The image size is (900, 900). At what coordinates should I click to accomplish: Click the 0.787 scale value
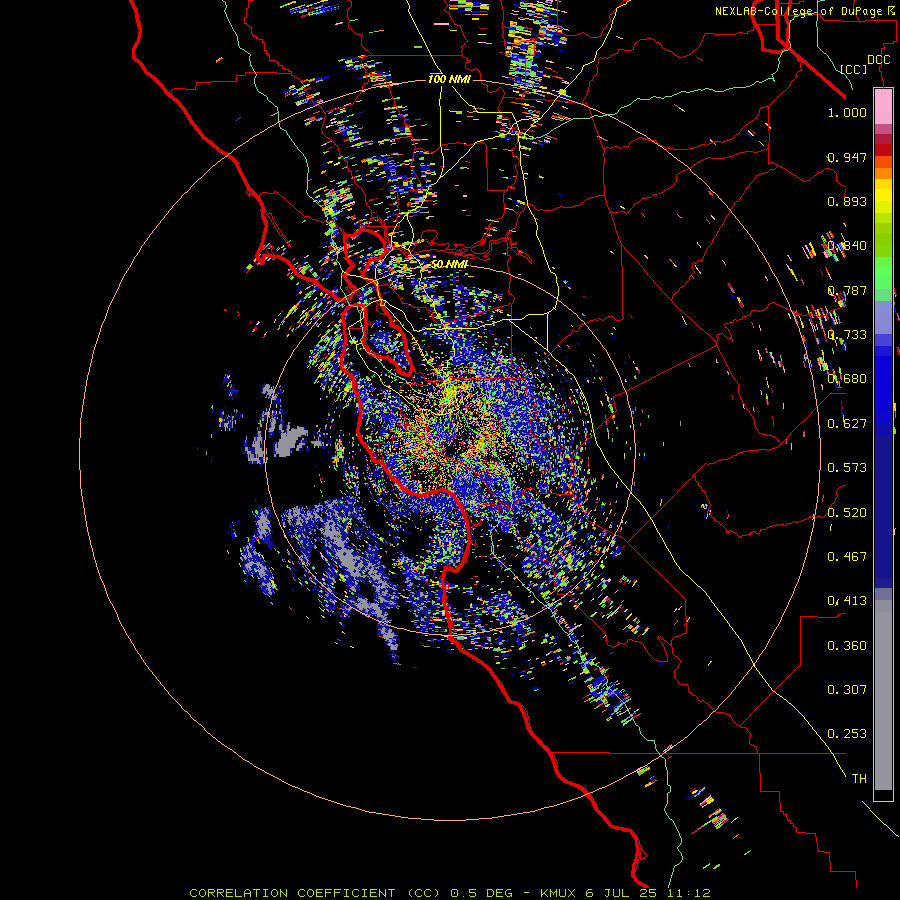(847, 290)
